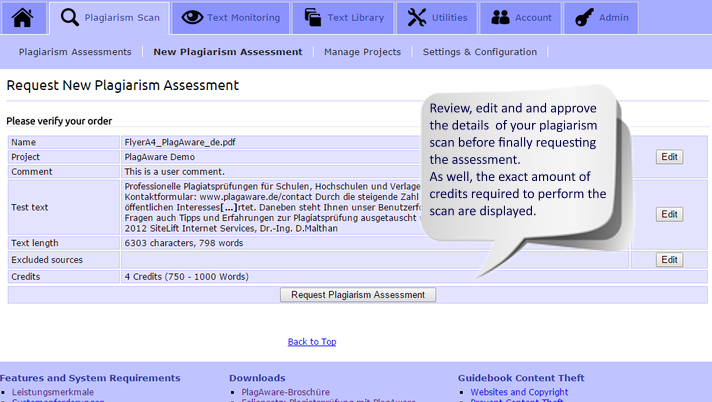The height and width of the screenshot is (402, 712).
Task: Open Settings & Configuration submenu
Action: (480, 52)
